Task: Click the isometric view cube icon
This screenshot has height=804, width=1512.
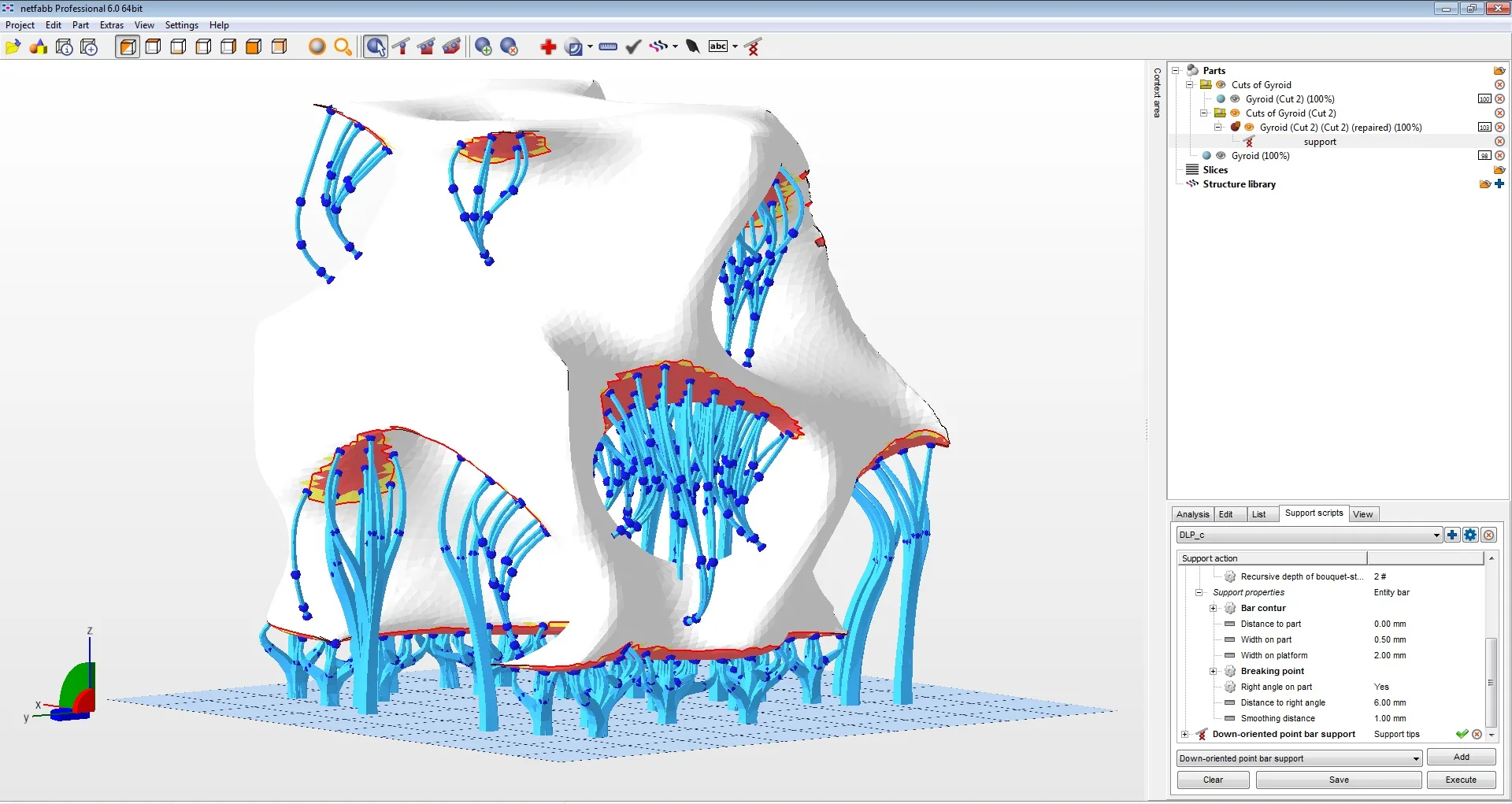Action: click(128, 47)
